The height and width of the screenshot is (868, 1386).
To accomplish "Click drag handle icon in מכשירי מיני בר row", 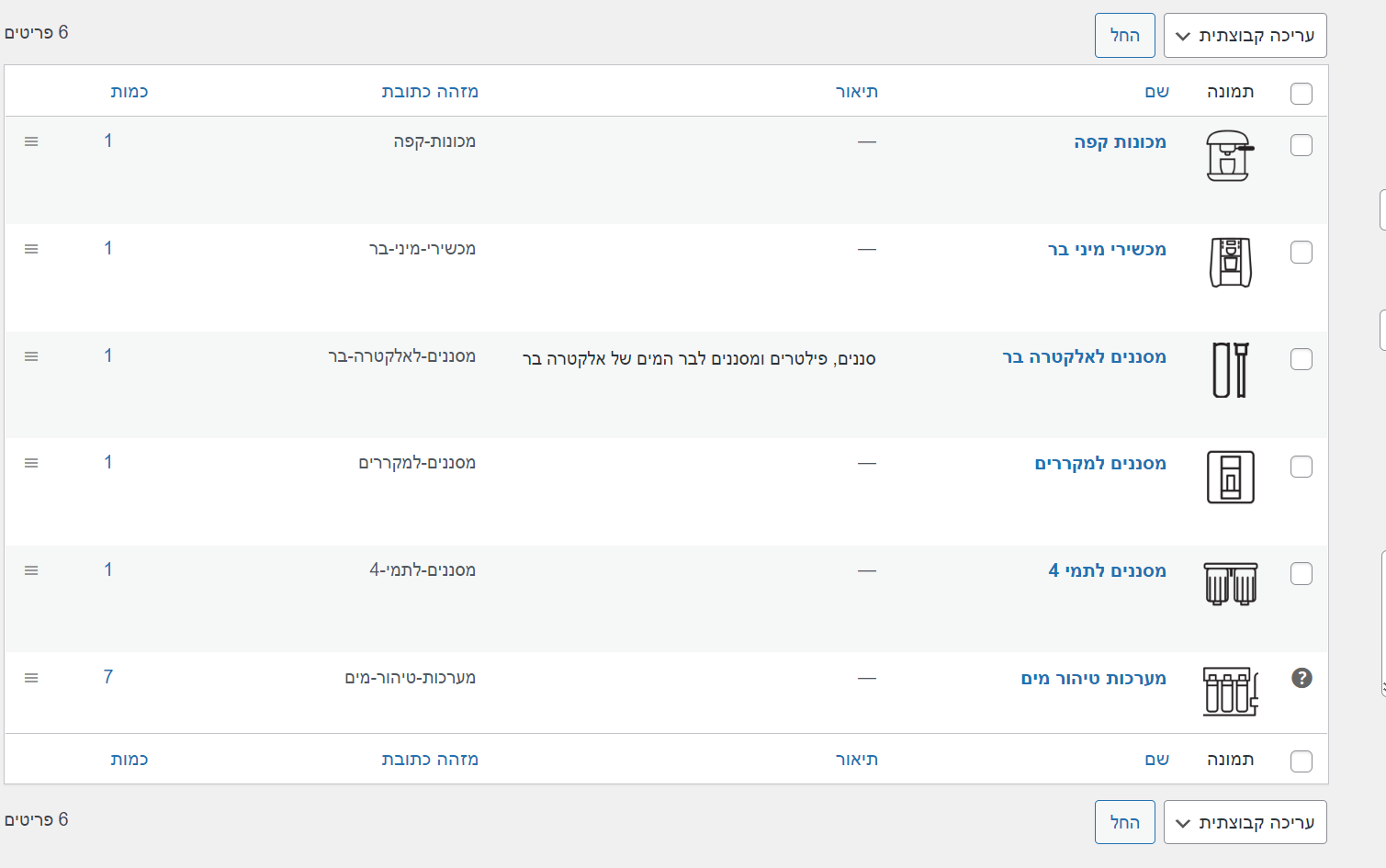I will click(31, 249).
